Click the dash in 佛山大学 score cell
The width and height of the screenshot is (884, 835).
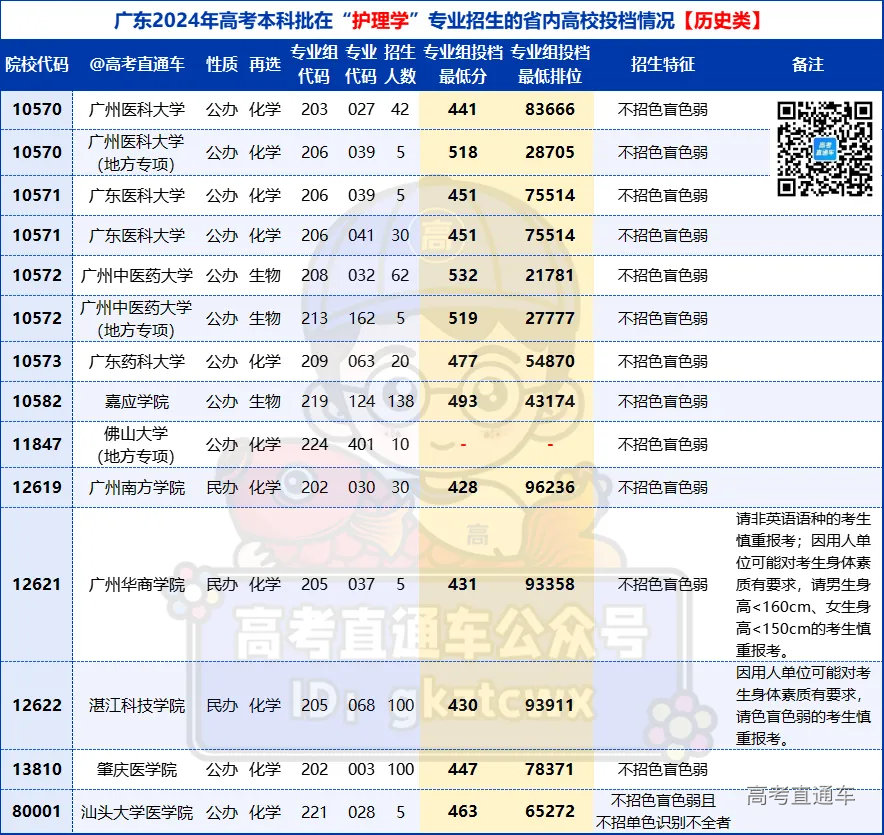pos(463,445)
